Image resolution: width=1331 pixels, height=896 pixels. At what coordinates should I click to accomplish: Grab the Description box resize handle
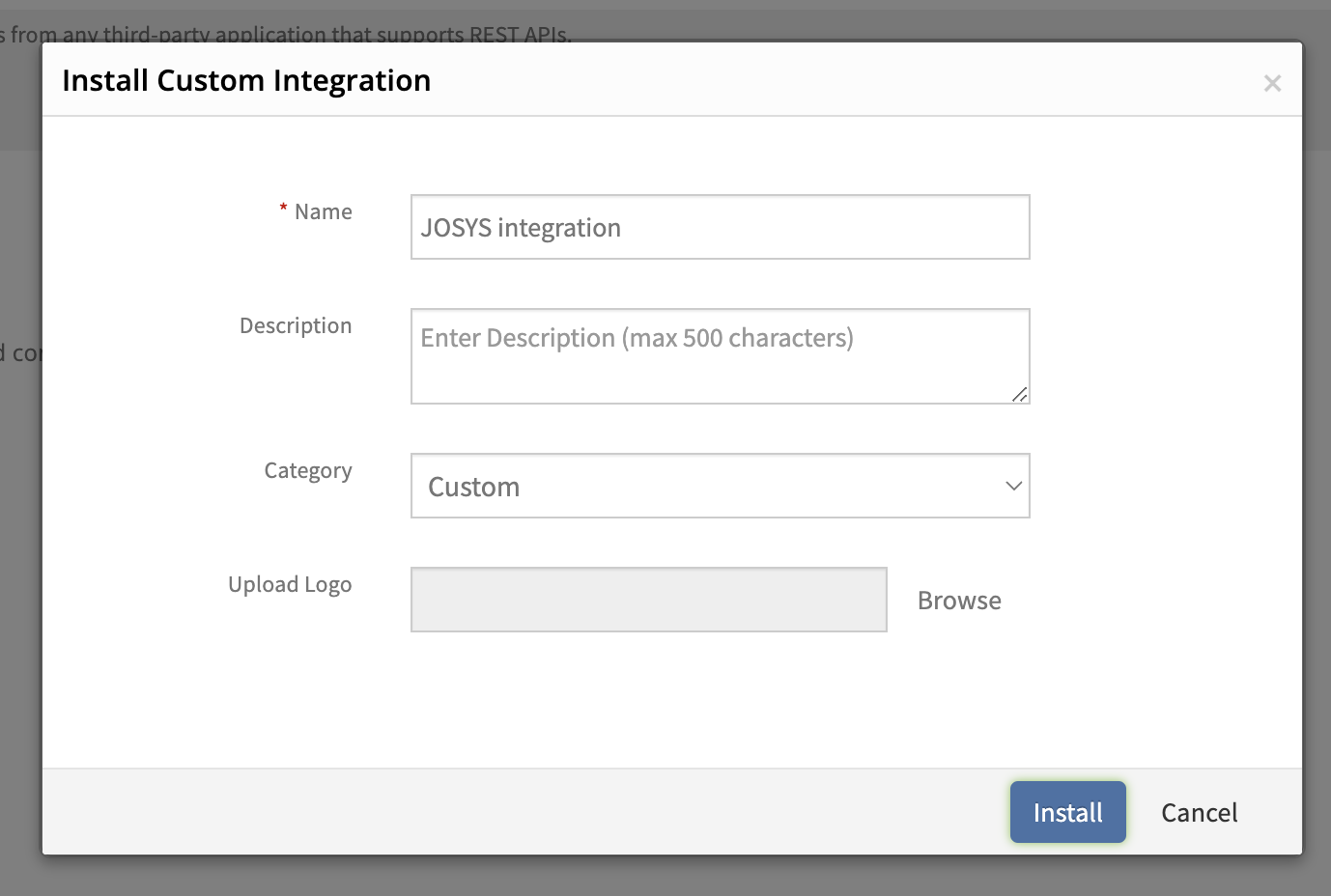click(x=1019, y=394)
